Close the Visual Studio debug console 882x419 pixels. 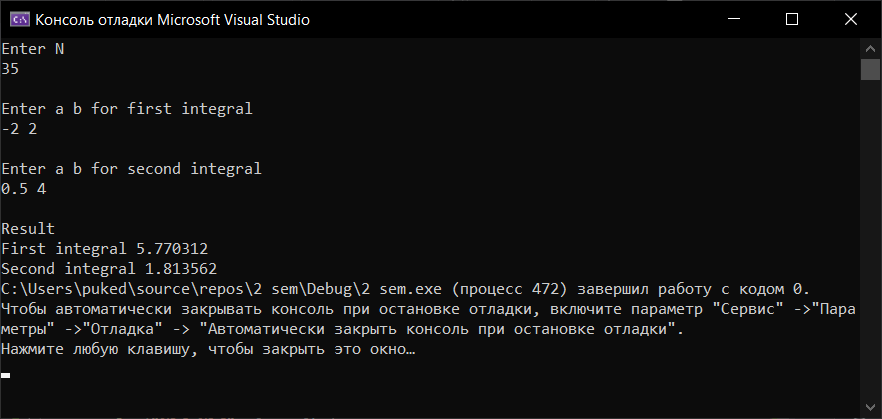click(x=848, y=19)
